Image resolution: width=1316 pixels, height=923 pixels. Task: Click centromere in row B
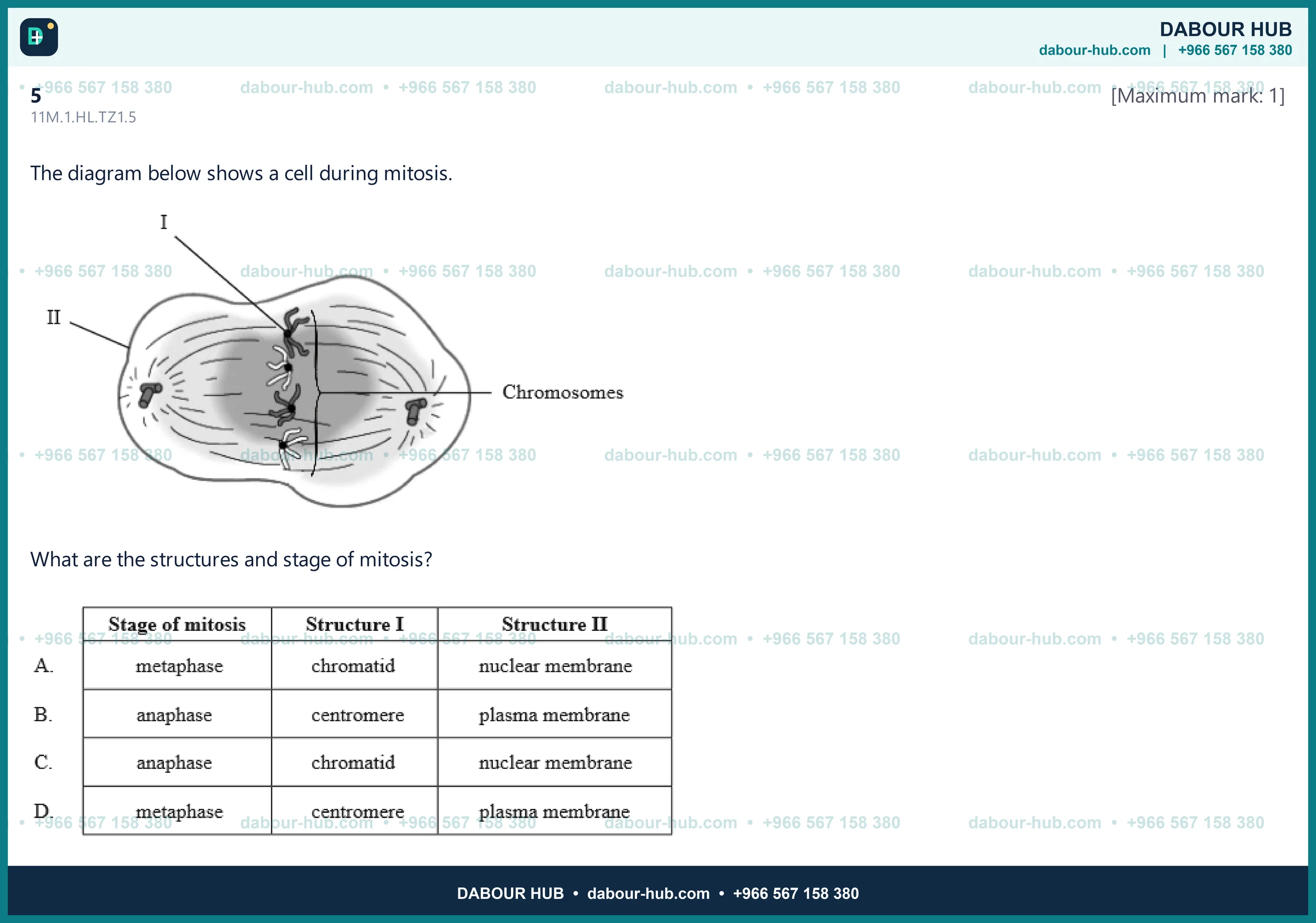pos(358,715)
